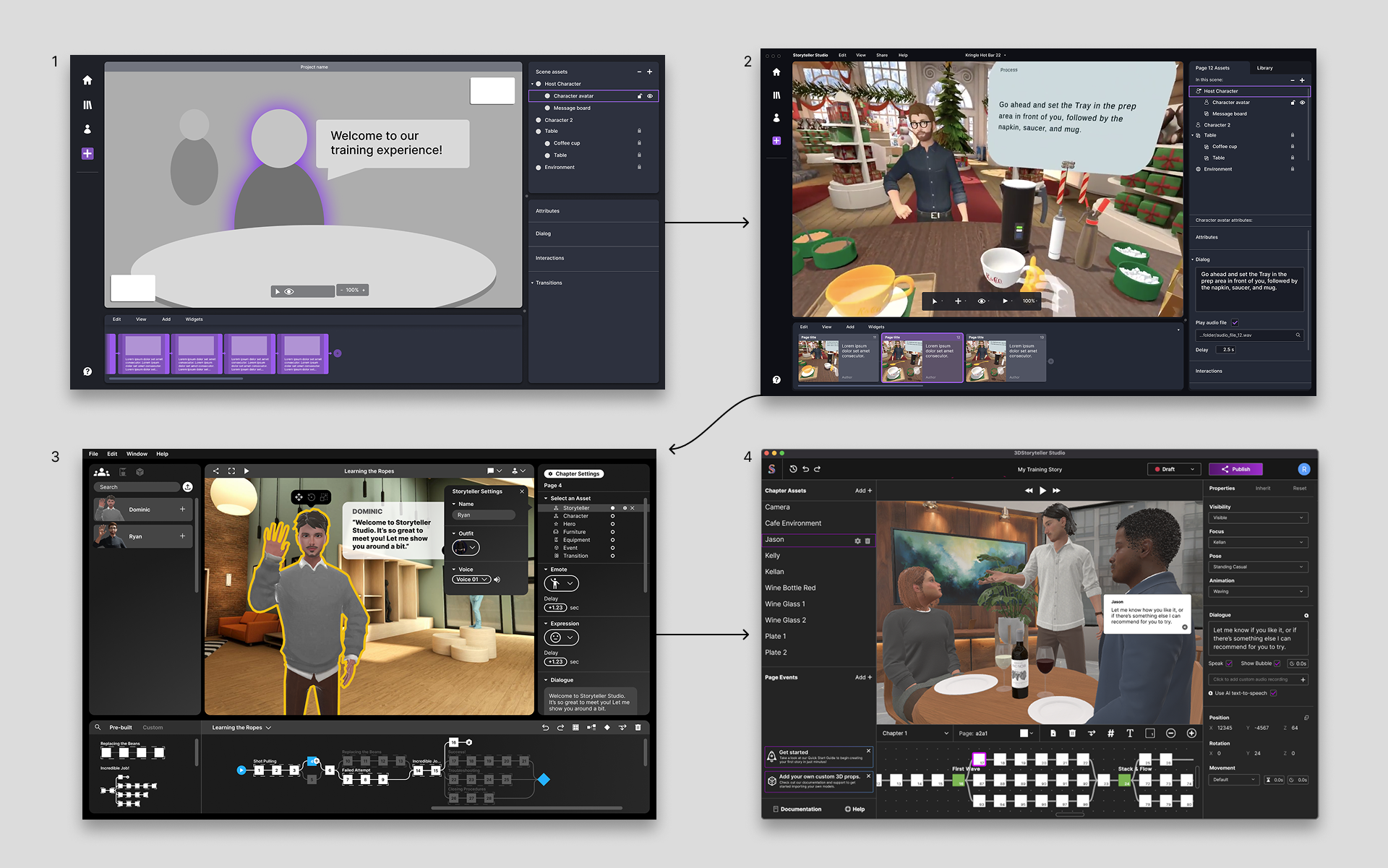Click the hashtag icon in Chapter 1 toolbar

point(1110,733)
